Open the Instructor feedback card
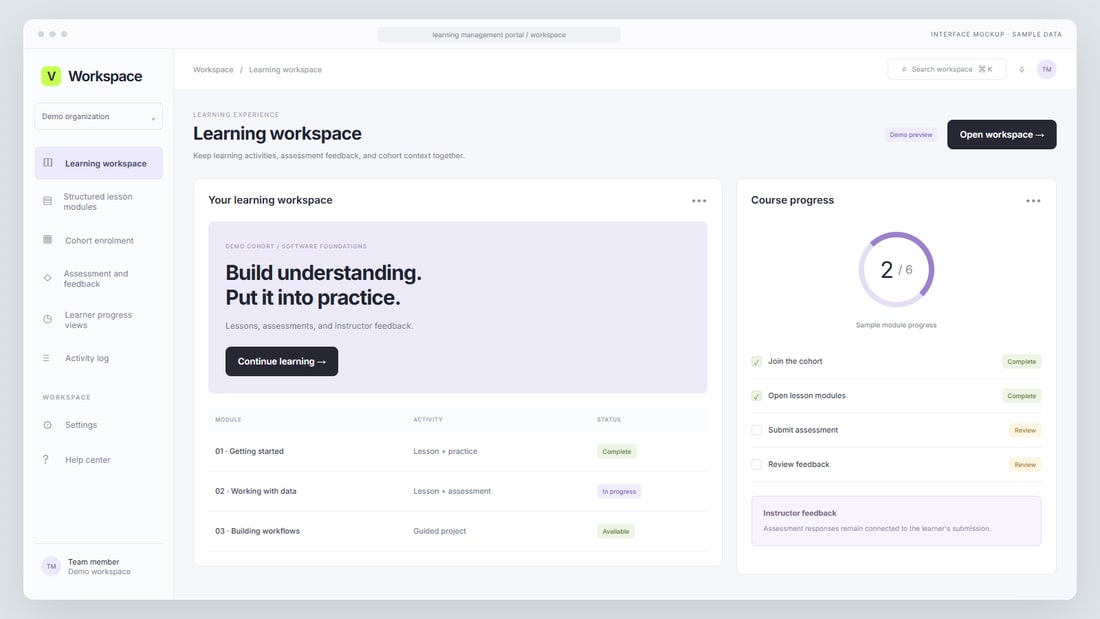Screen dimensions: 1100x619 [896, 521]
